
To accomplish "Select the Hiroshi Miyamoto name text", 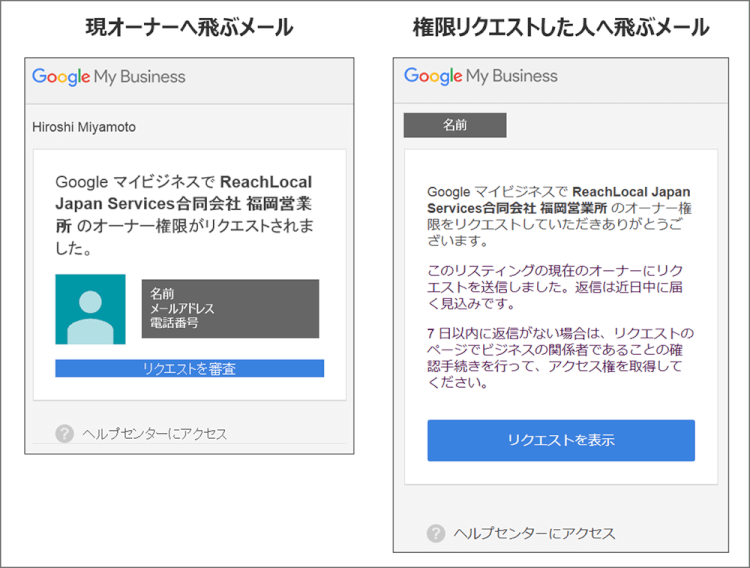I will pos(84,127).
